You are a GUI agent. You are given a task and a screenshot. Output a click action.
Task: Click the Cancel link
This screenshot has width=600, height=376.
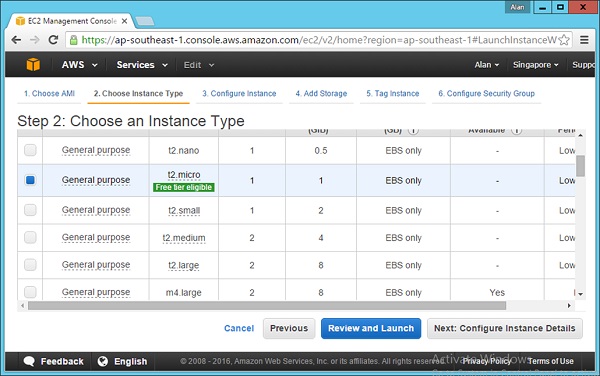(239, 328)
